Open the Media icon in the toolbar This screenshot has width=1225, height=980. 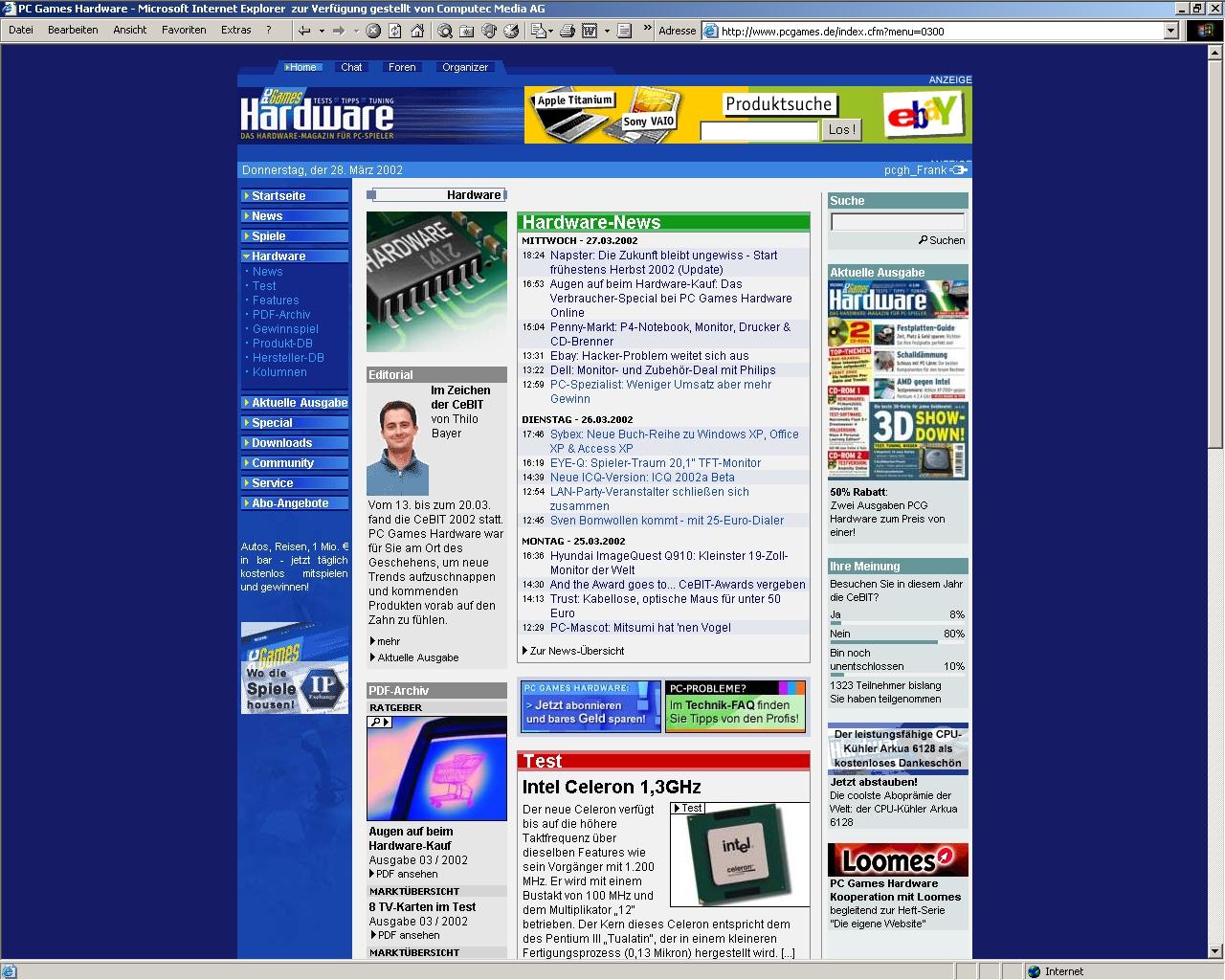click(x=489, y=31)
